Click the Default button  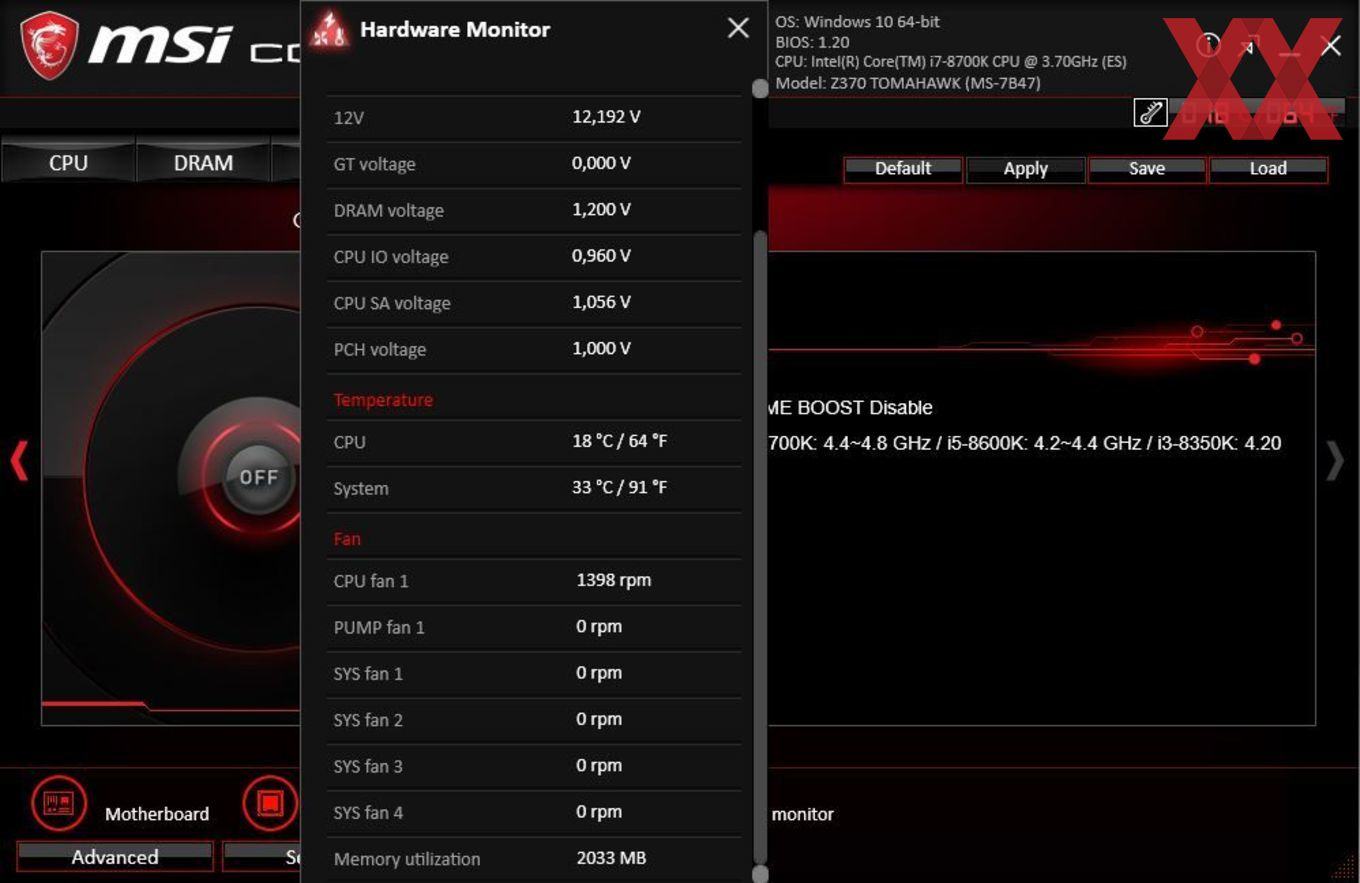point(903,169)
